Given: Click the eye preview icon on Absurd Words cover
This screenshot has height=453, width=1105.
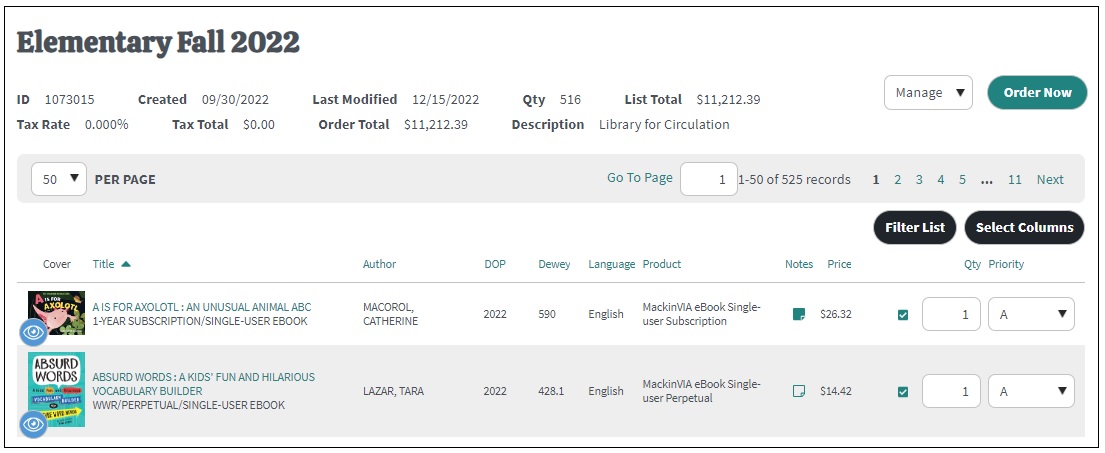Looking at the screenshot, I should [33, 424].
